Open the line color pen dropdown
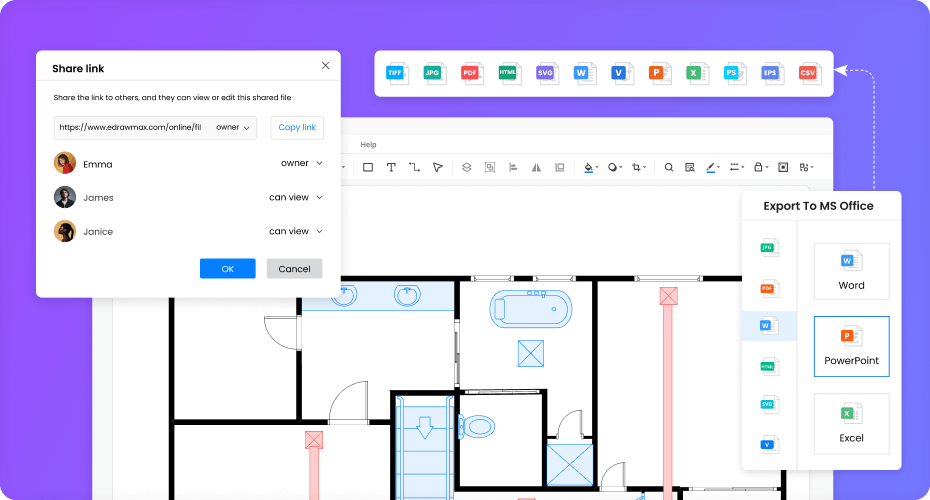Image resolution: width=930 pixels, height=500 pixels. [713, 167]
